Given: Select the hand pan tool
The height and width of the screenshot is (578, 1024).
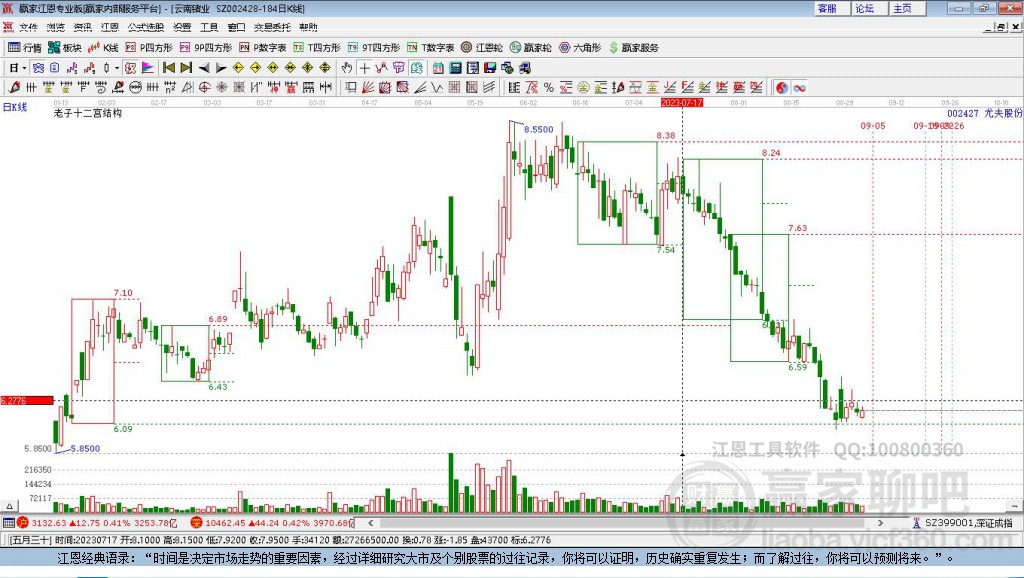Looking at the screenshot, I should coord(347,68).
